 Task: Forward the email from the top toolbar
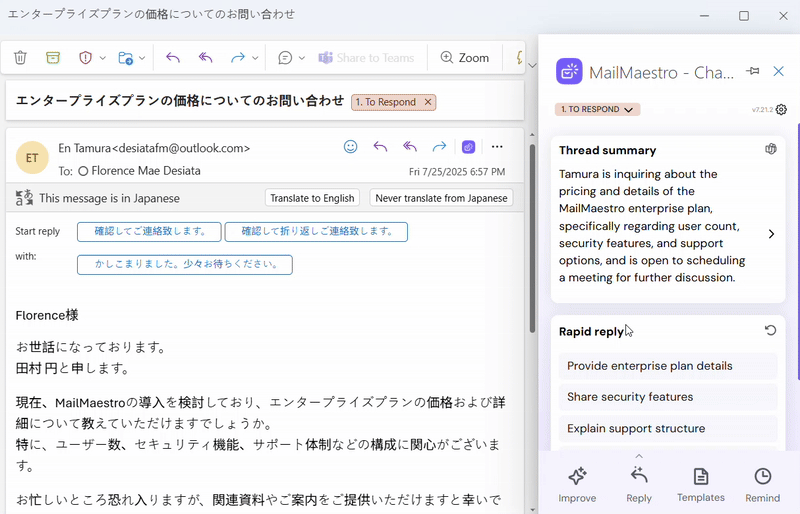tap(238, 58)
